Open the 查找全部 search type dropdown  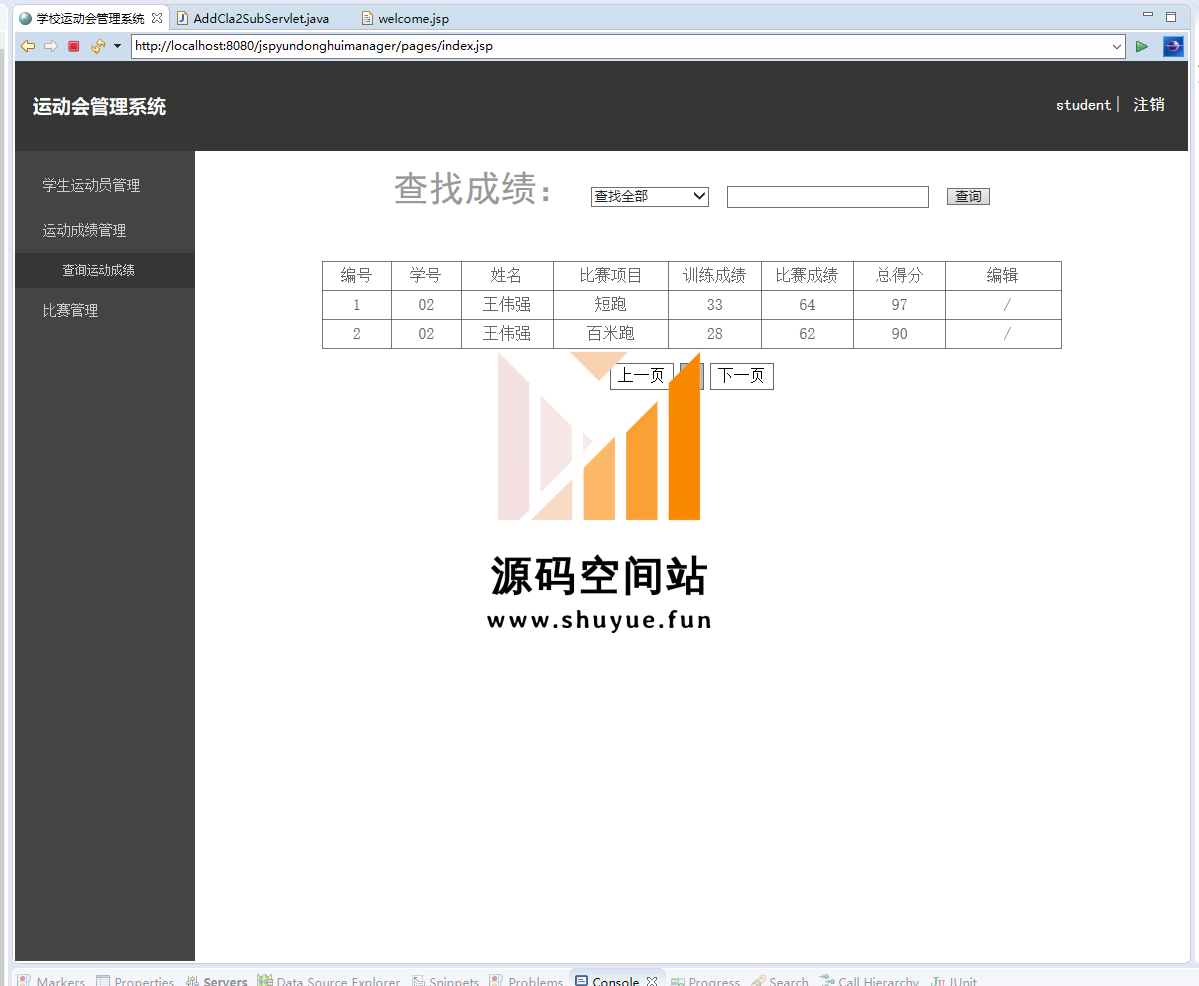[649, 197]
